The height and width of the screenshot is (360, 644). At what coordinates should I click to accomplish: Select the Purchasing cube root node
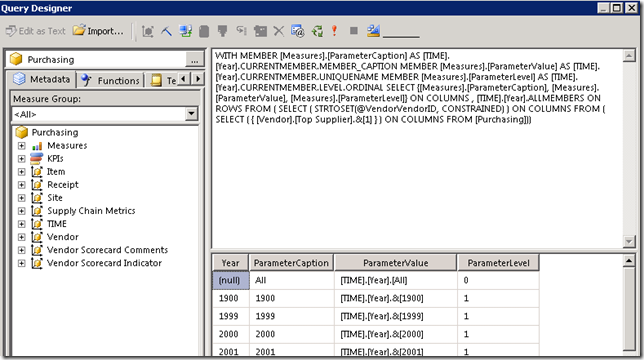55,132
